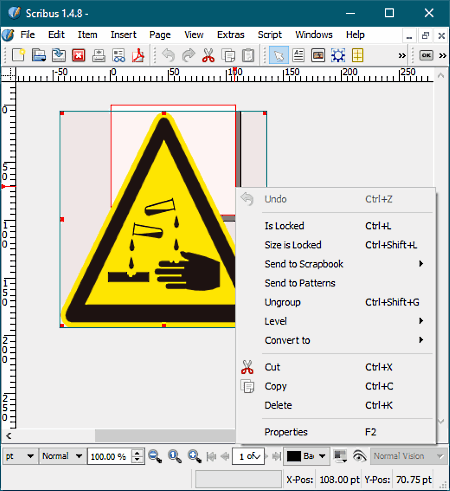Click the scissors Cut toolbar icon
This screenshot has width=450, height=491.
(x=208, y=55)
